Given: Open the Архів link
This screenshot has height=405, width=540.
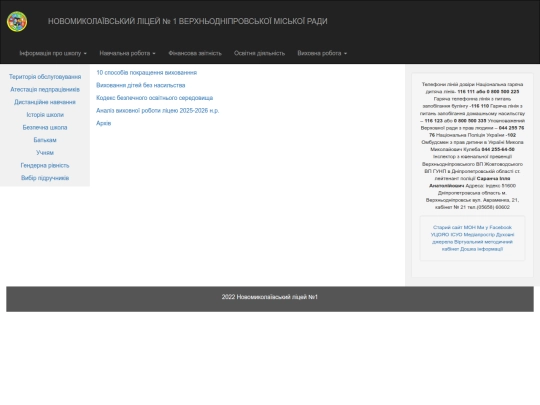Looking at the screenshot, I should (104, 123).
